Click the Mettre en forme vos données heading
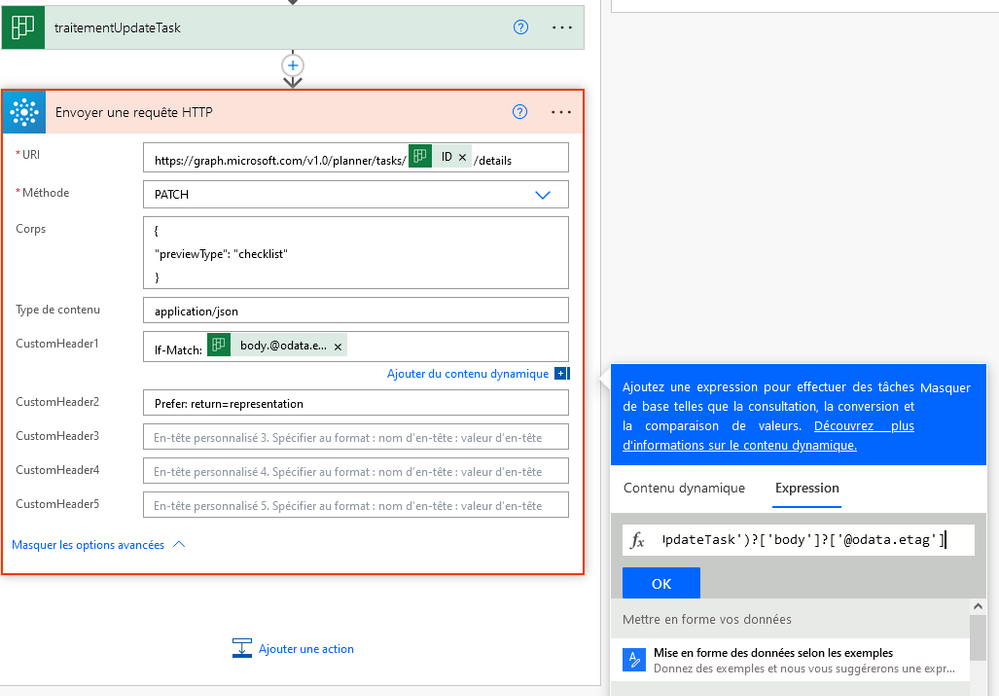 point(707,620)
